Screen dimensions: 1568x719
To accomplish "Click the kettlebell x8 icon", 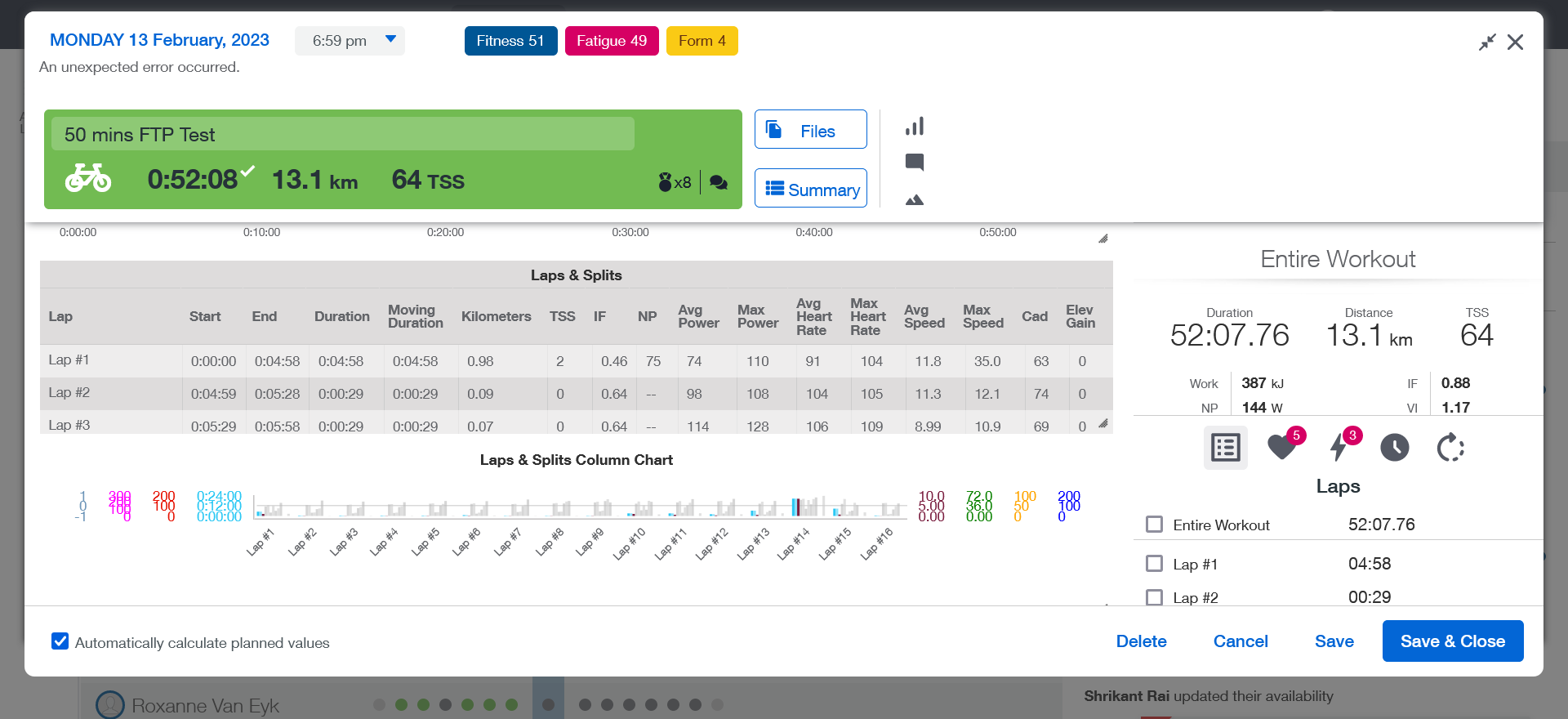I will pyautogui.click(x=675, y=182).
